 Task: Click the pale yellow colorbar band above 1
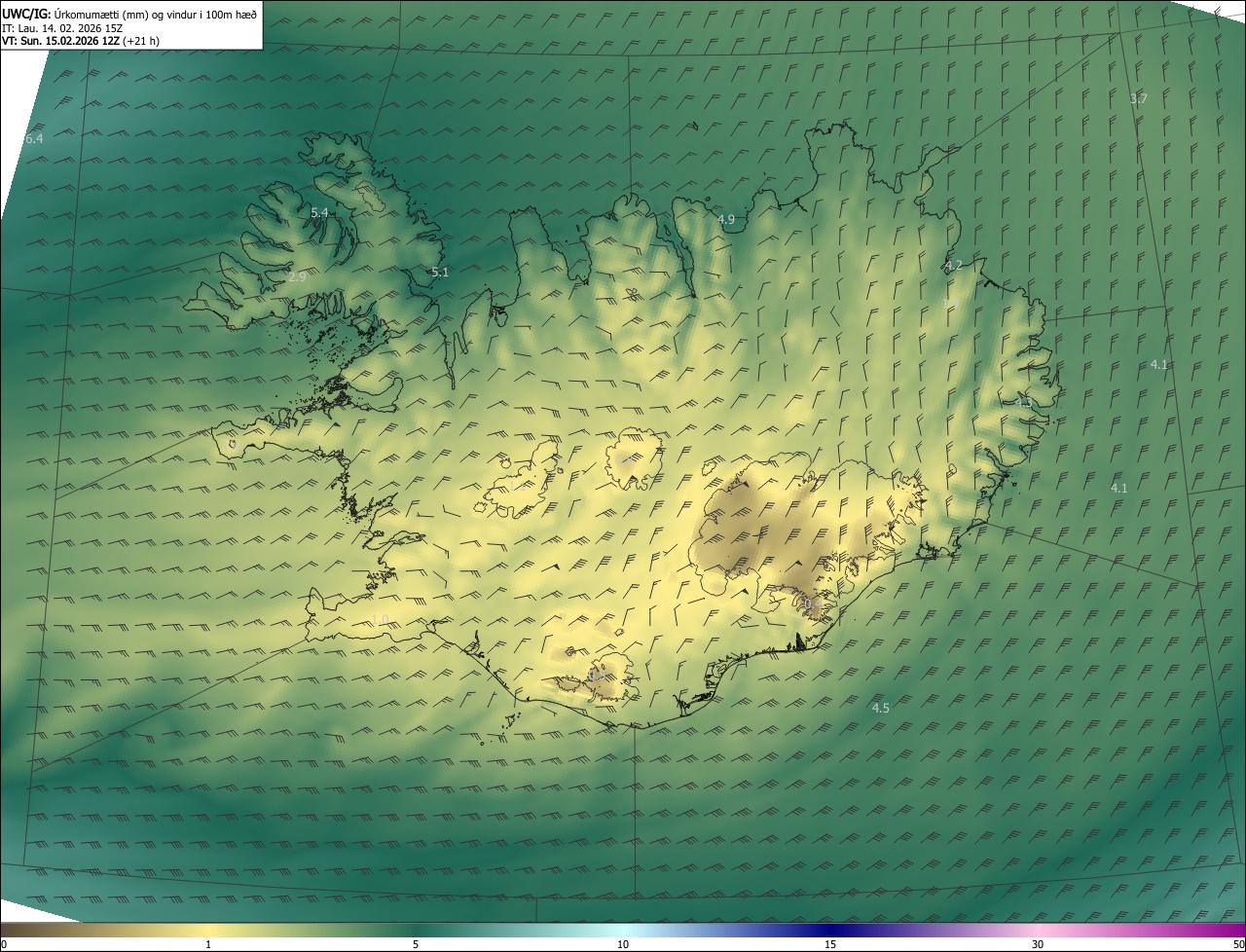[x=208, y=930]
